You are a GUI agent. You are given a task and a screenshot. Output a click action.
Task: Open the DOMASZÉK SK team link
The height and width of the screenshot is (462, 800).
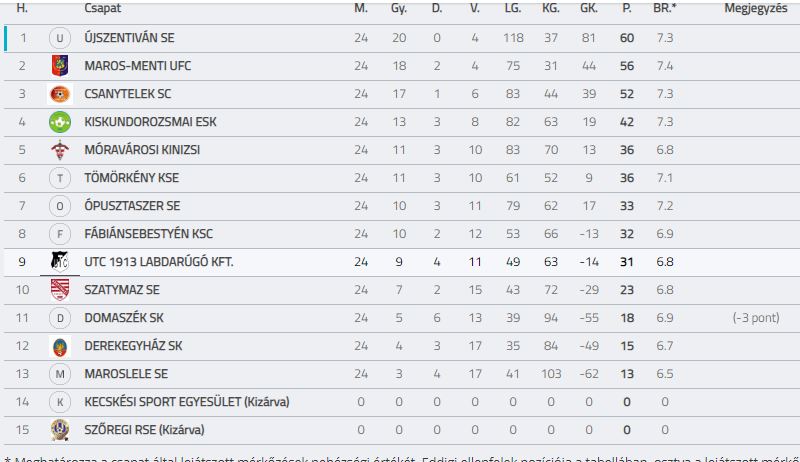(124, 318)
